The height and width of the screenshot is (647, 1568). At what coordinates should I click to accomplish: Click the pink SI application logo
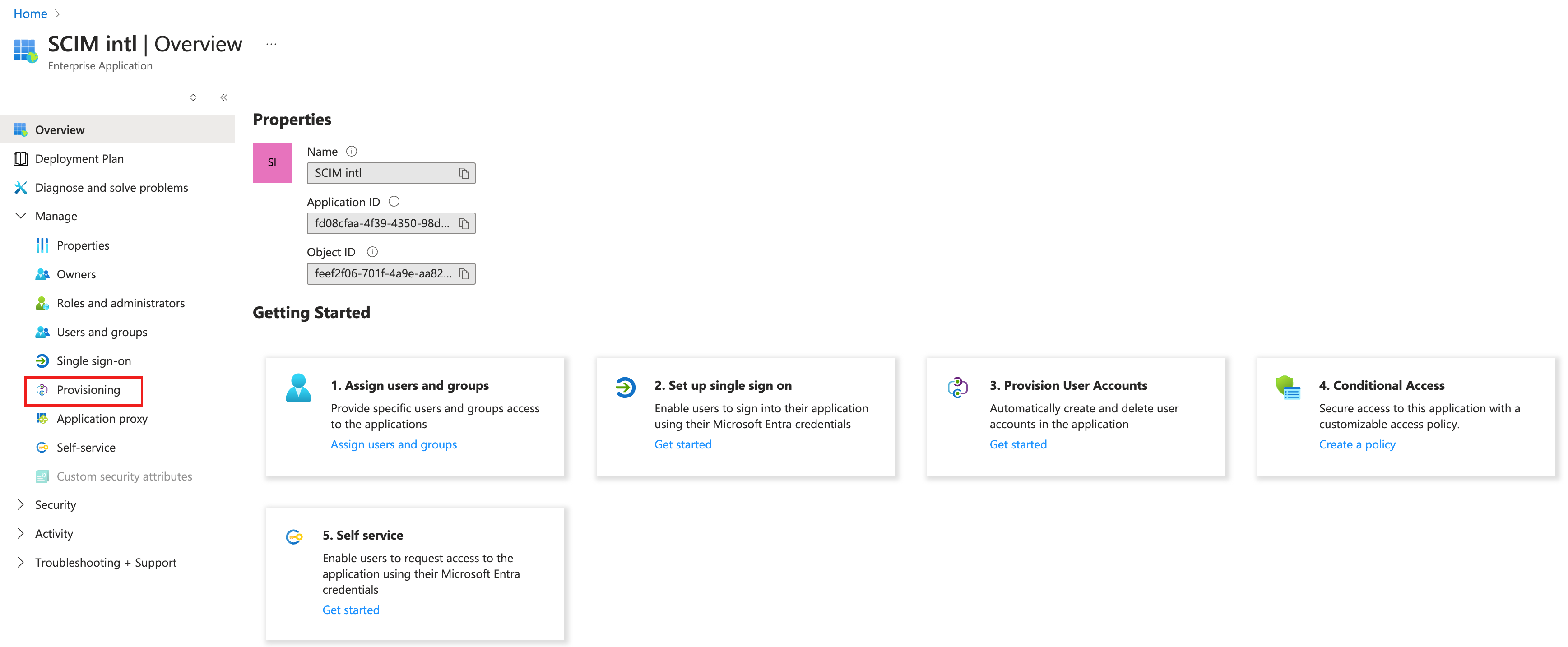[x=271, y=162]
